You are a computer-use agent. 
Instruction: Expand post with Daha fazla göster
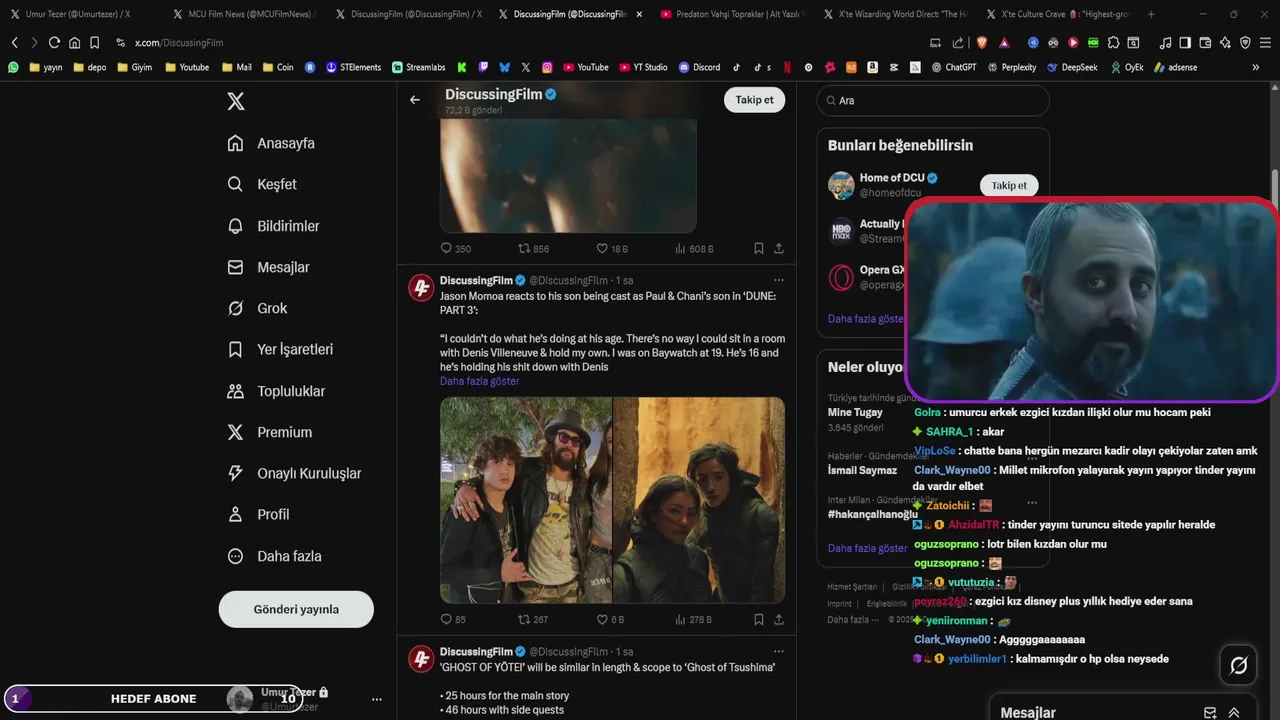(x=479, y=381)
